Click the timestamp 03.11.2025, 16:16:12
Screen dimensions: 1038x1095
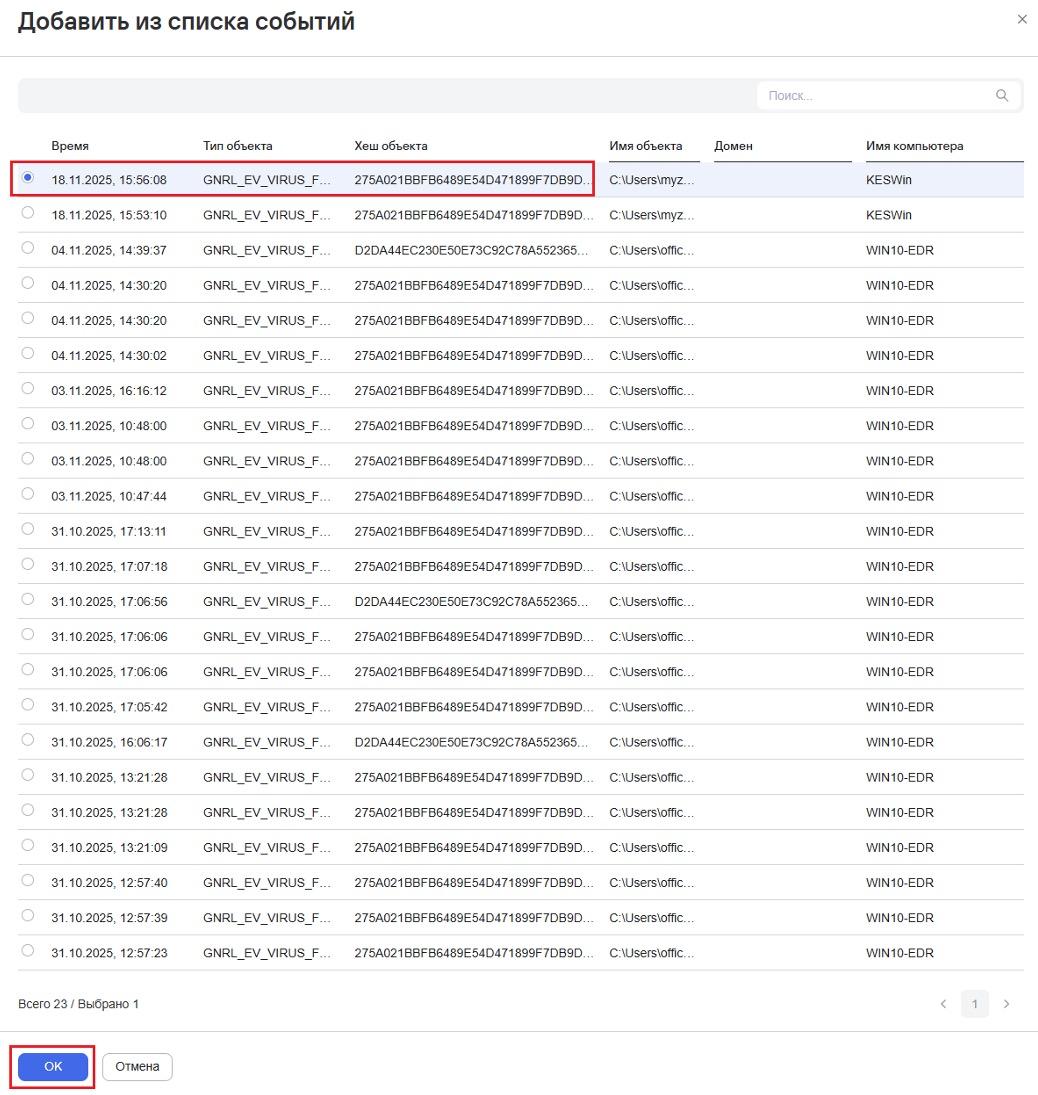click(109, 390)
